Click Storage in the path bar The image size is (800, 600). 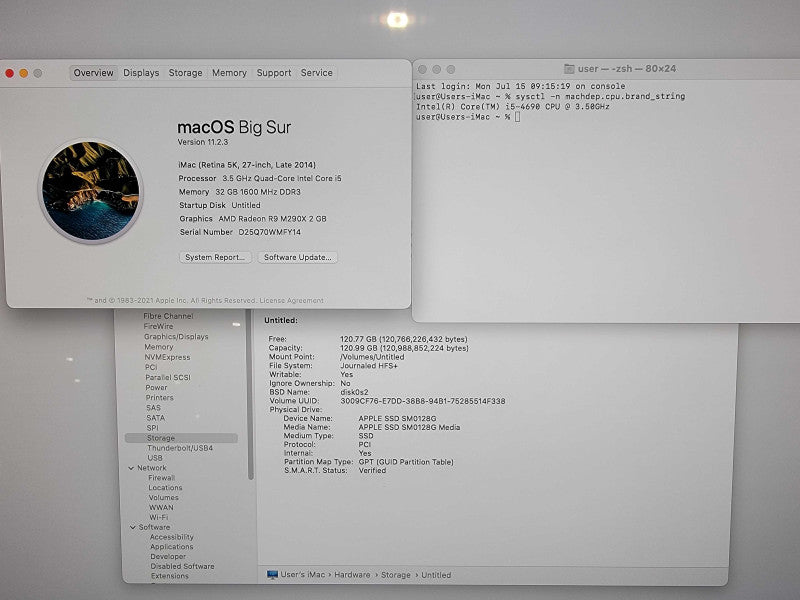tap(395, 575)
